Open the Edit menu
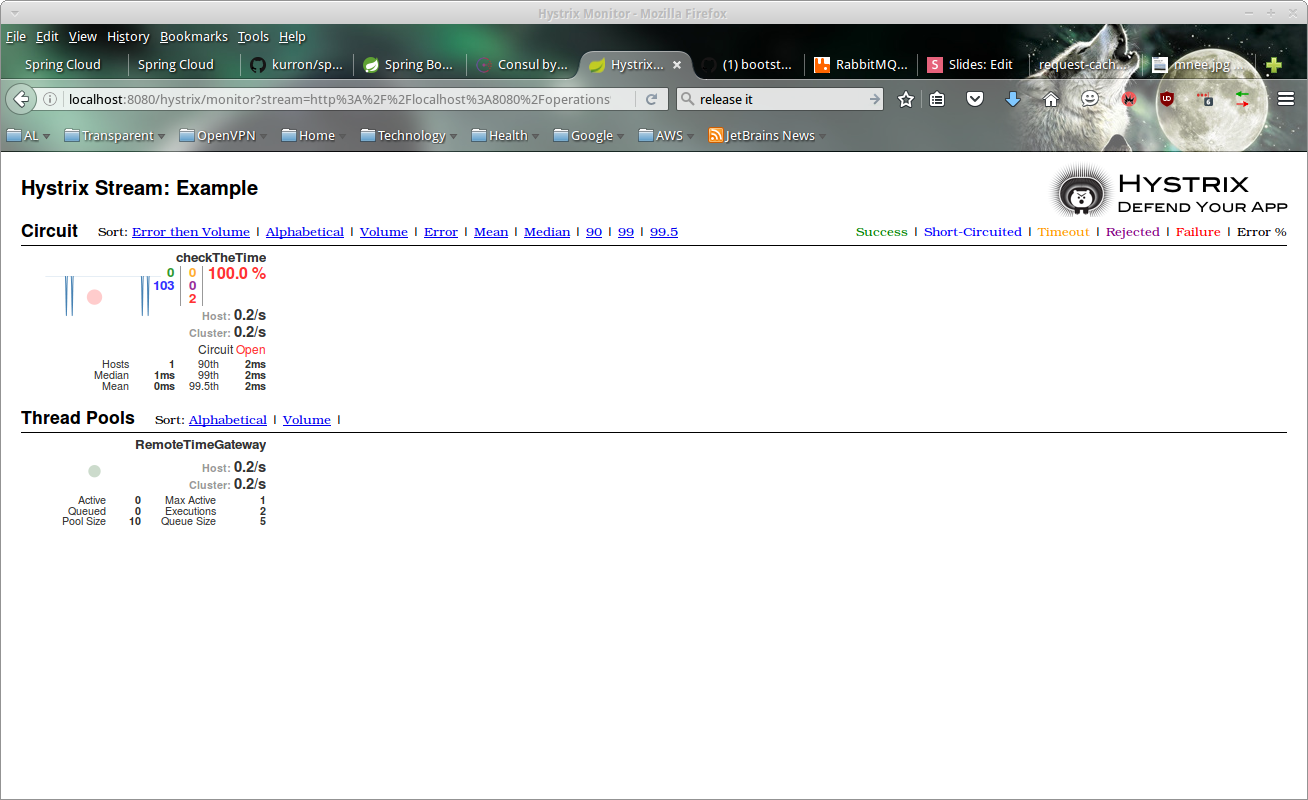 tap(47, 36)
